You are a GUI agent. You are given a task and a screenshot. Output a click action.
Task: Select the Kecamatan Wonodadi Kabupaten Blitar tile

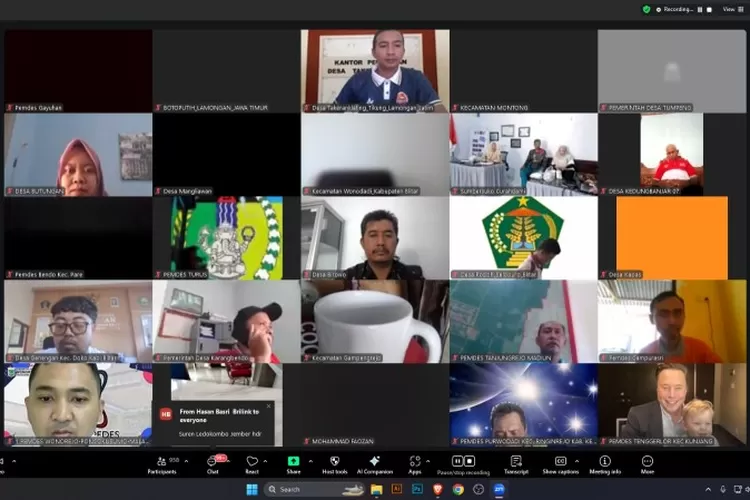(x=375, y=155)
